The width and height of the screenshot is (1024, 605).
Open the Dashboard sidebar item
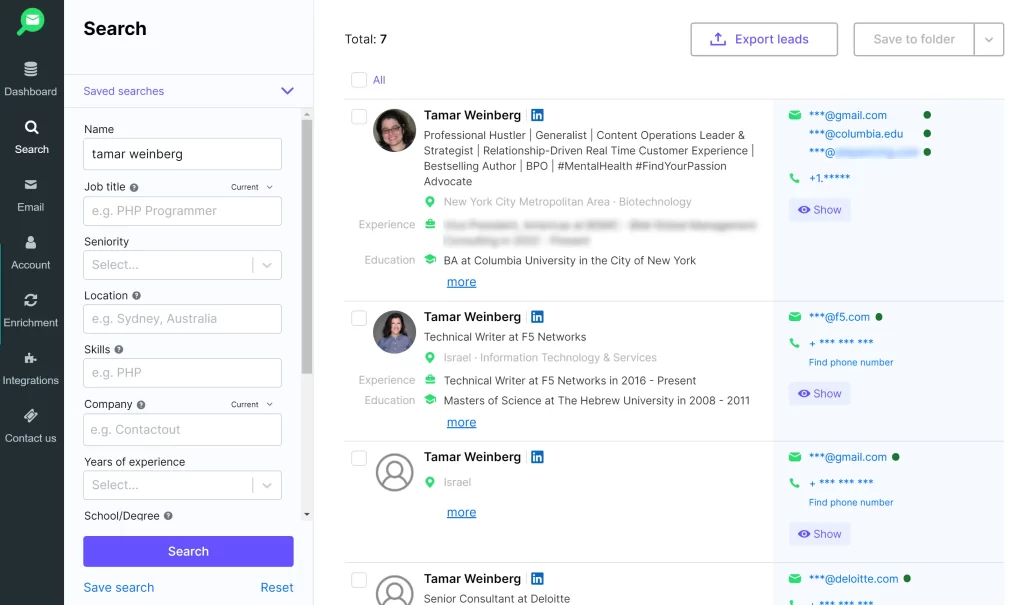[31, 78]
